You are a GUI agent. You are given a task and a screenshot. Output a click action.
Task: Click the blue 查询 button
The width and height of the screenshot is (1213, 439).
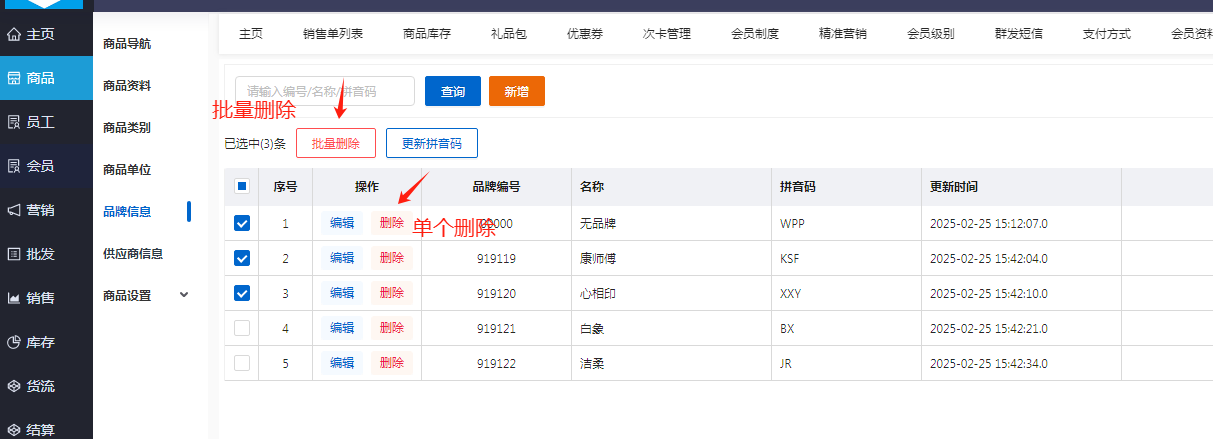click(x=453, y=91)
